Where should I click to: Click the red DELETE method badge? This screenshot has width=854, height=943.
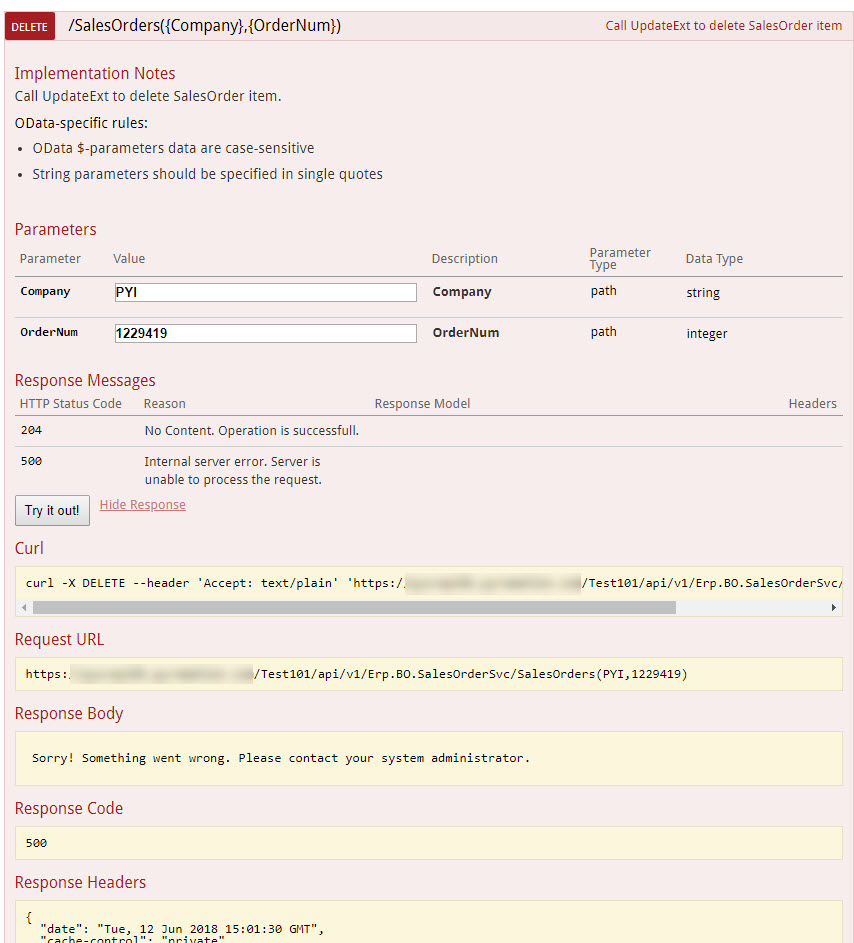coord(29,26)
